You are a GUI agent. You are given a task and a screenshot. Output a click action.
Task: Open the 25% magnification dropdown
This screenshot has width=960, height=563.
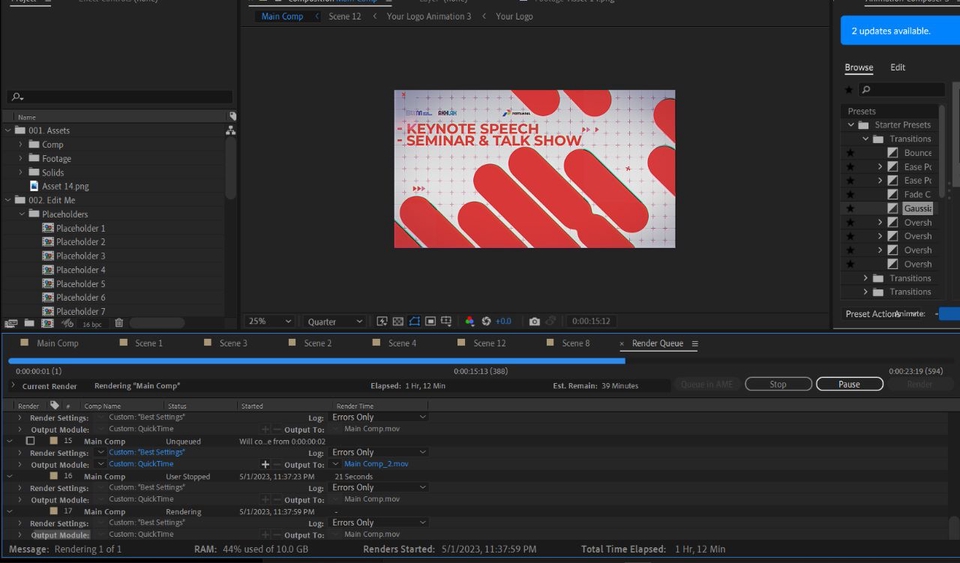click(x=270, y=321)
